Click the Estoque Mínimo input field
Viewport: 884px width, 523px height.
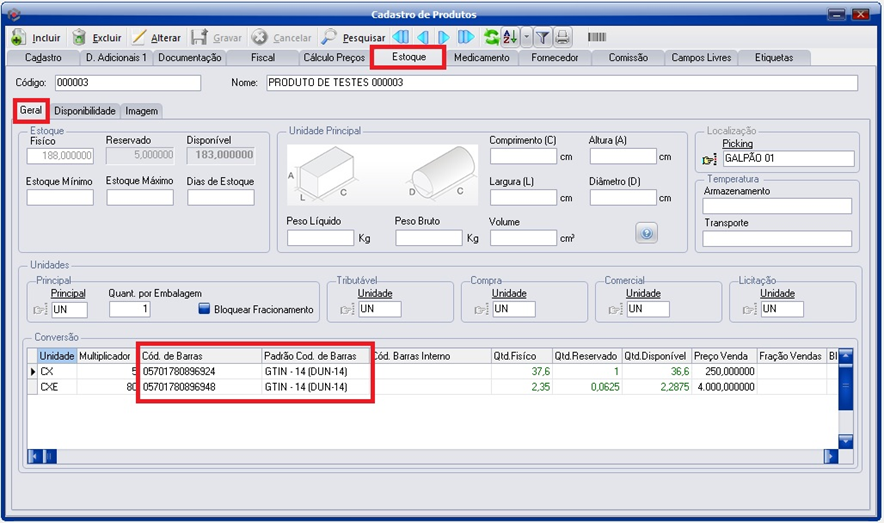(x=60, y=198)
